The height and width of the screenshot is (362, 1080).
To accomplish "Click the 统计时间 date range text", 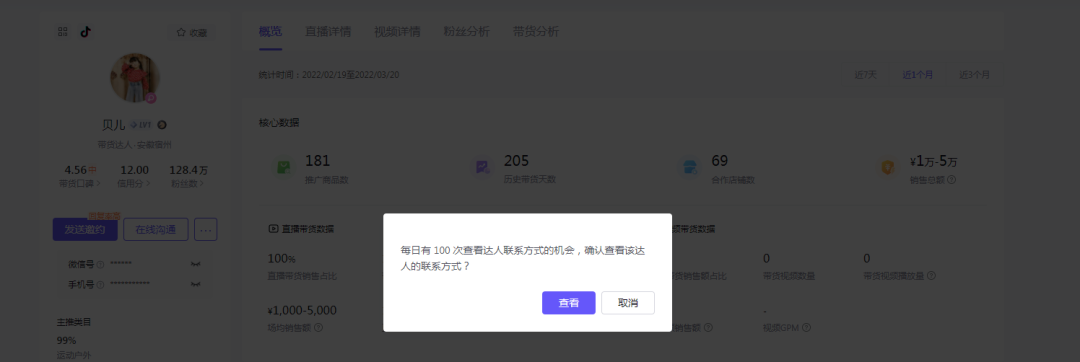I will pos(329,74).
